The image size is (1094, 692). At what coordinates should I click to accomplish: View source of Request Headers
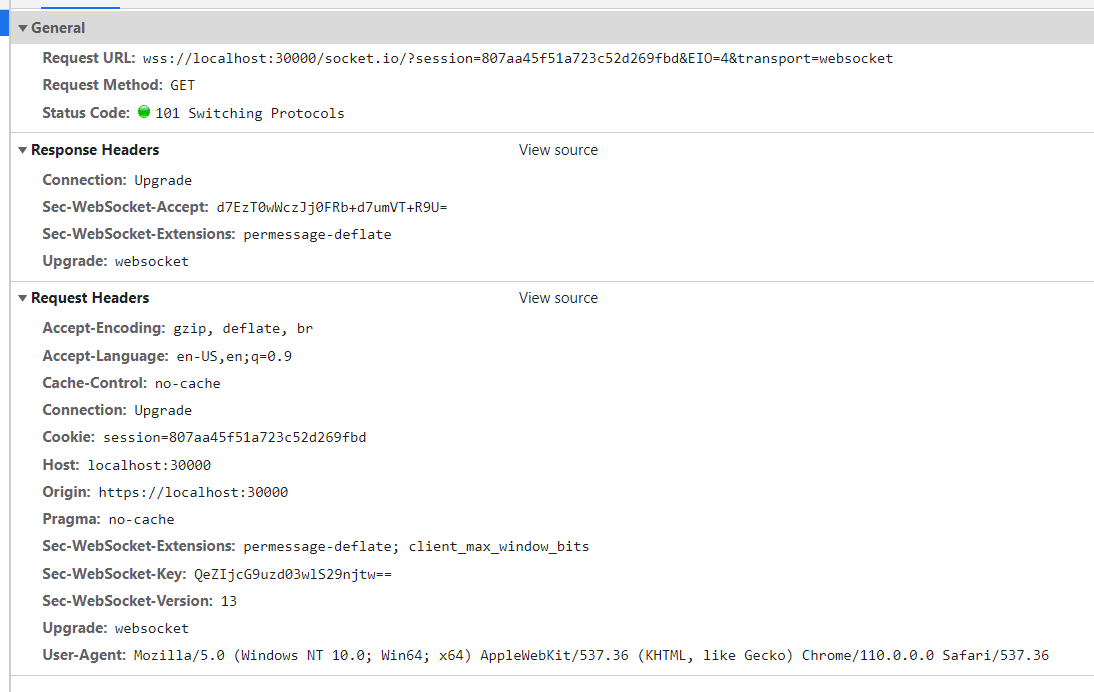557,297
